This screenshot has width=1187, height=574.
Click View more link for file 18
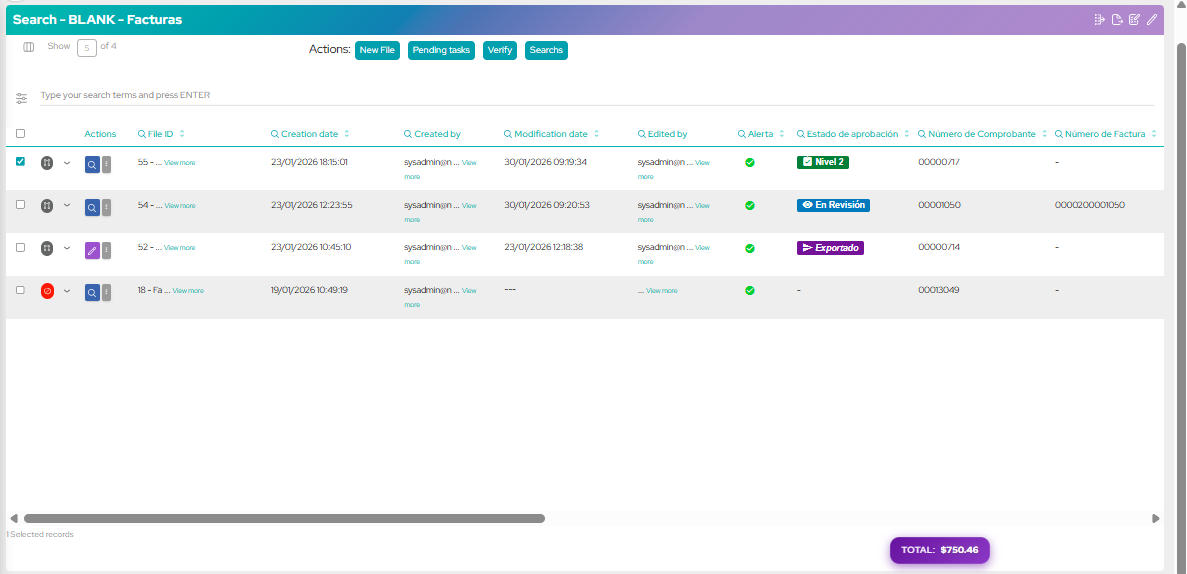(x=188, y=291)
